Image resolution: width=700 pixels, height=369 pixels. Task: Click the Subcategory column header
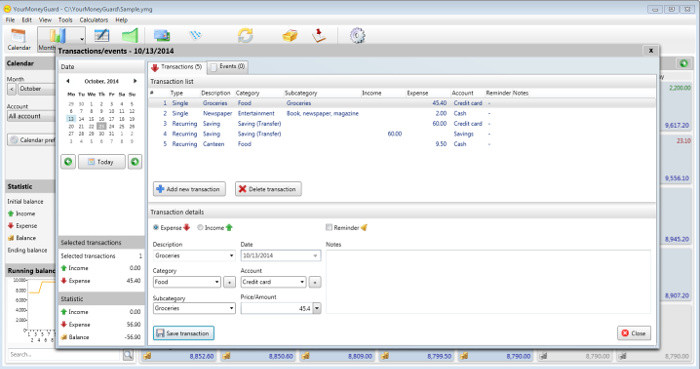(x=301, y=93)
